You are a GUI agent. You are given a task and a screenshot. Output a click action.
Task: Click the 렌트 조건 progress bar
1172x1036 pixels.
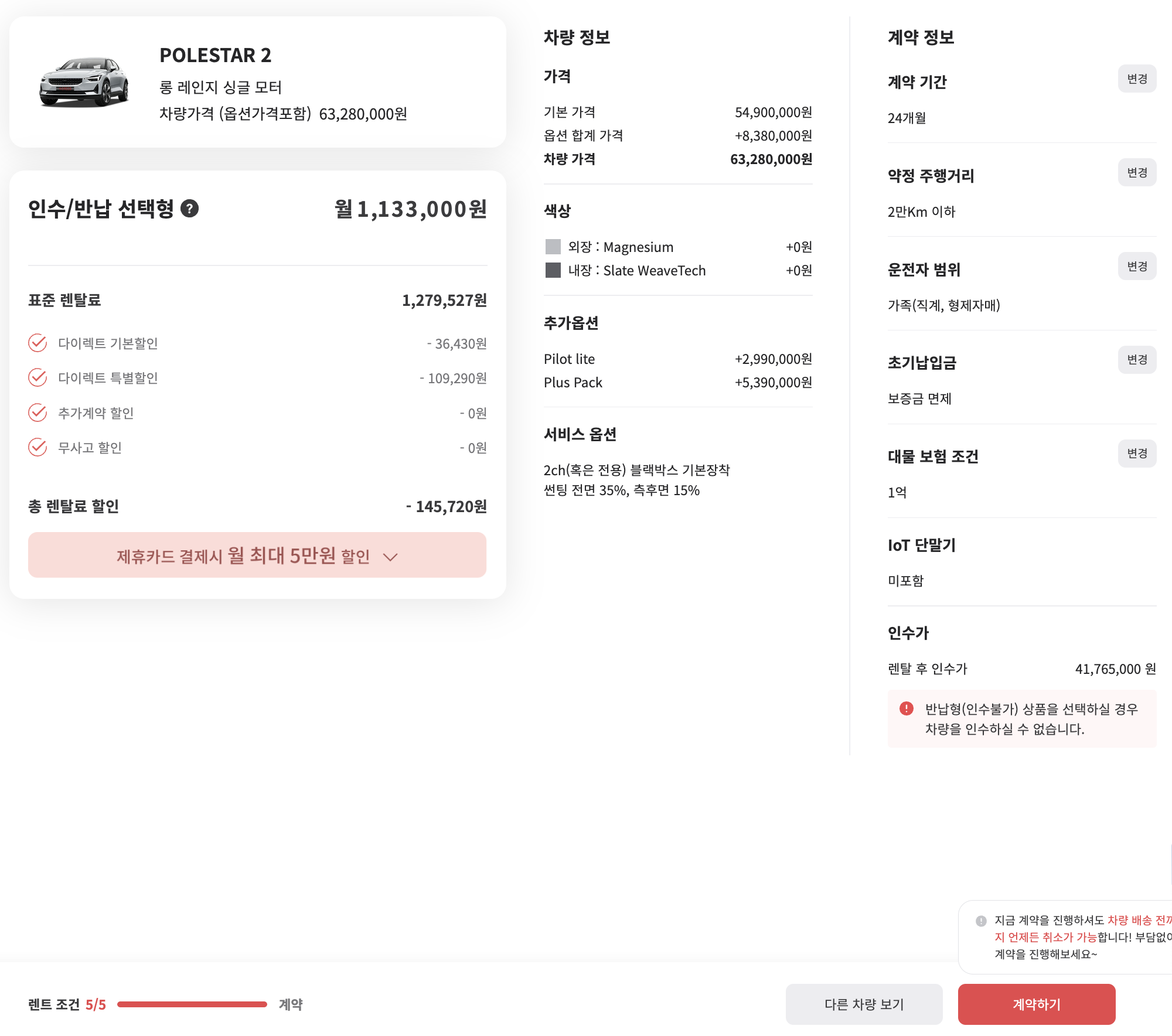click(192, 1004)
